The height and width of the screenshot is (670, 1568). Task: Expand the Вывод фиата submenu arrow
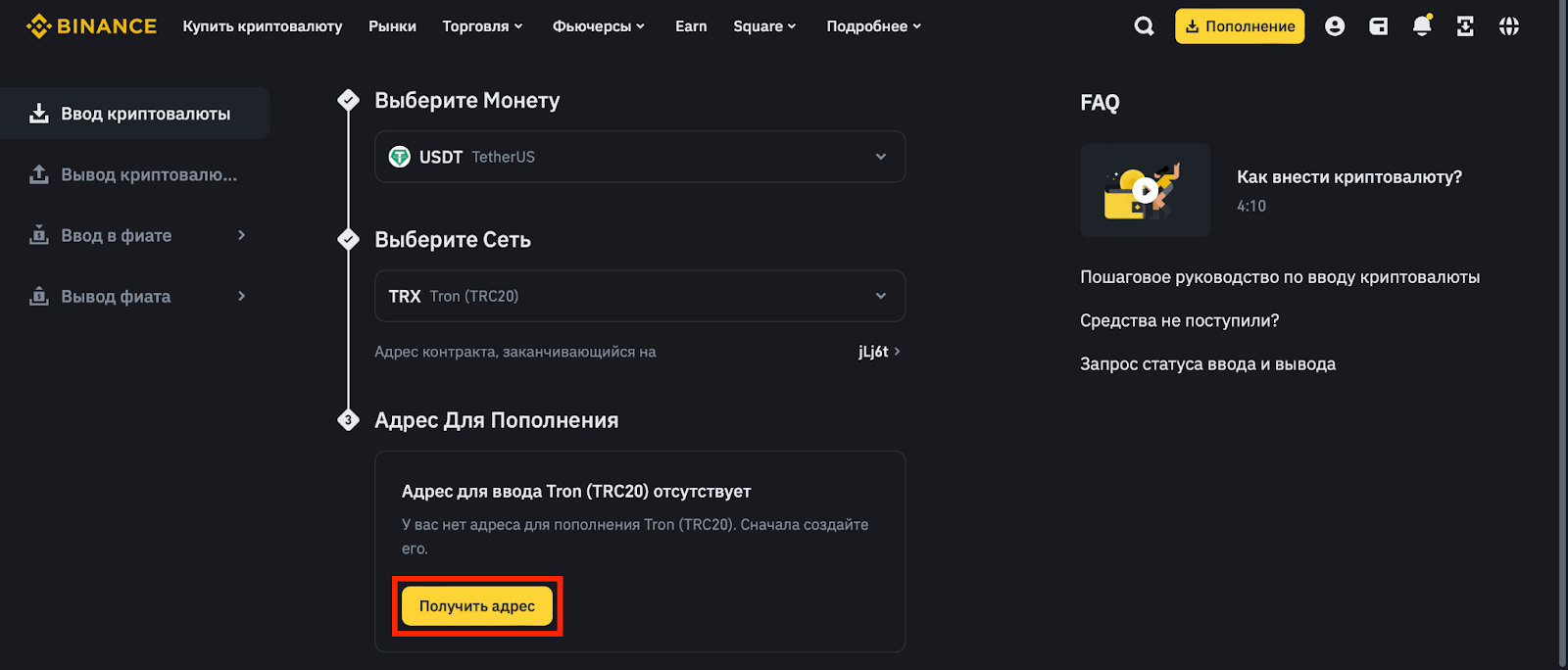[241, 296]
